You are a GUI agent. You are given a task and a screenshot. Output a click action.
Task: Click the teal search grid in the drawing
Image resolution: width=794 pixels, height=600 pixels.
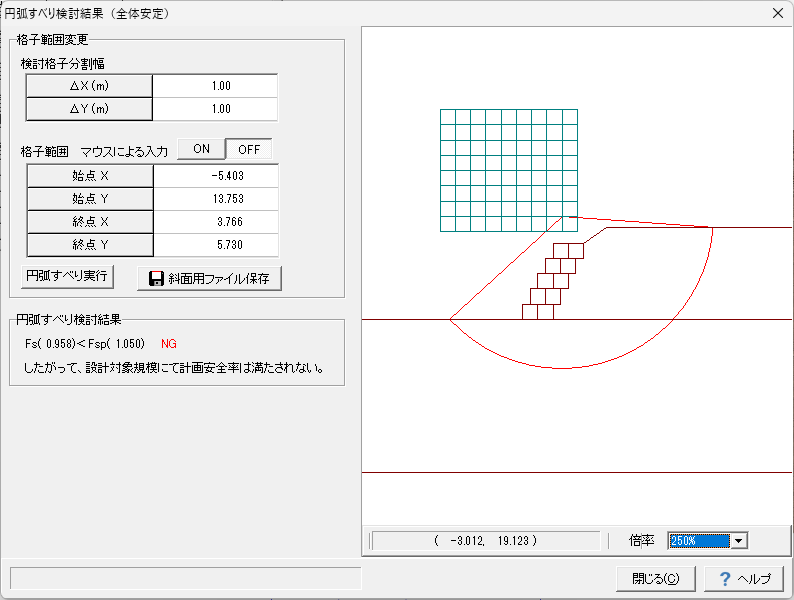pos(508,169)
